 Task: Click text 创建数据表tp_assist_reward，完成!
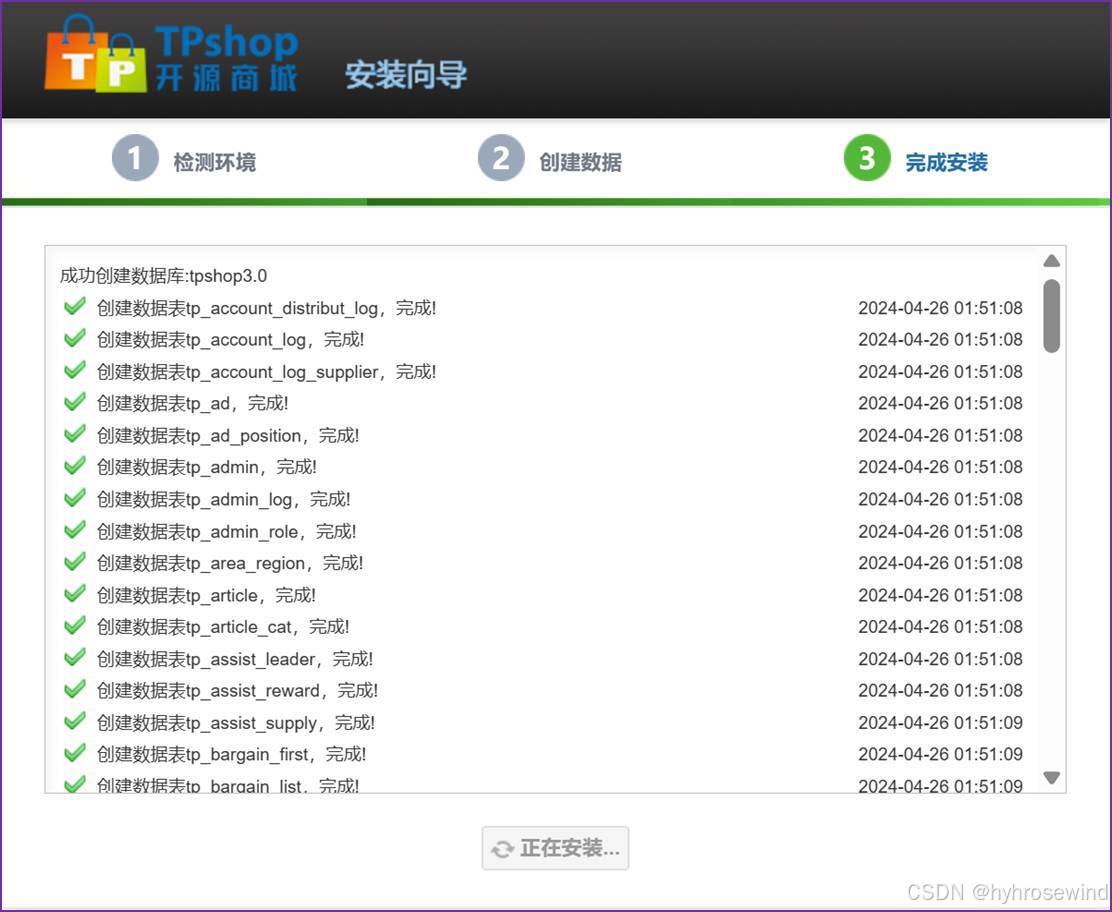coord(238,691)
